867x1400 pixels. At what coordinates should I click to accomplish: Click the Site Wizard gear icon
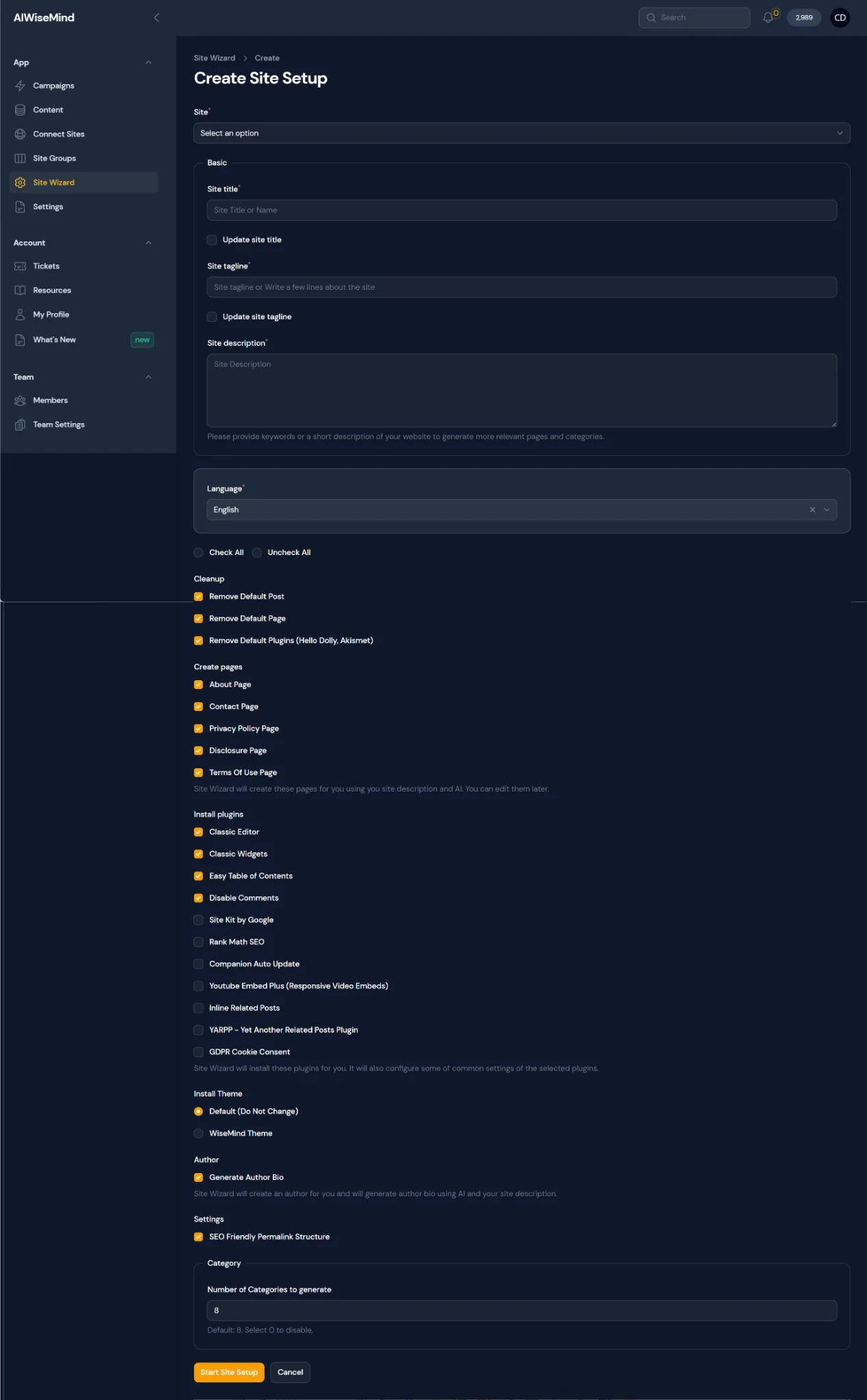click(x=21, y=183)
